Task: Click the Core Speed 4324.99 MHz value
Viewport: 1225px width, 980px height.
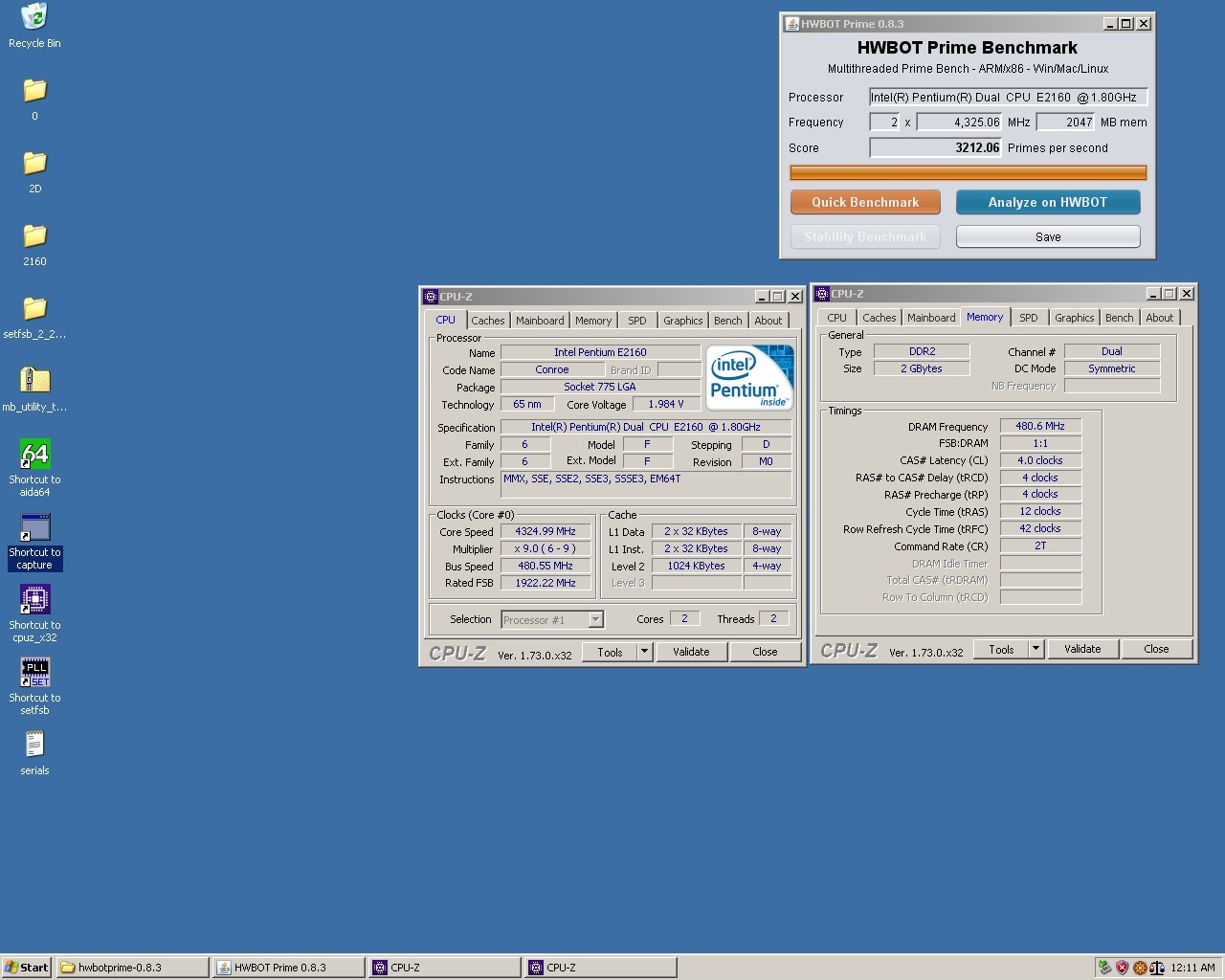Action: click(546, 531)
